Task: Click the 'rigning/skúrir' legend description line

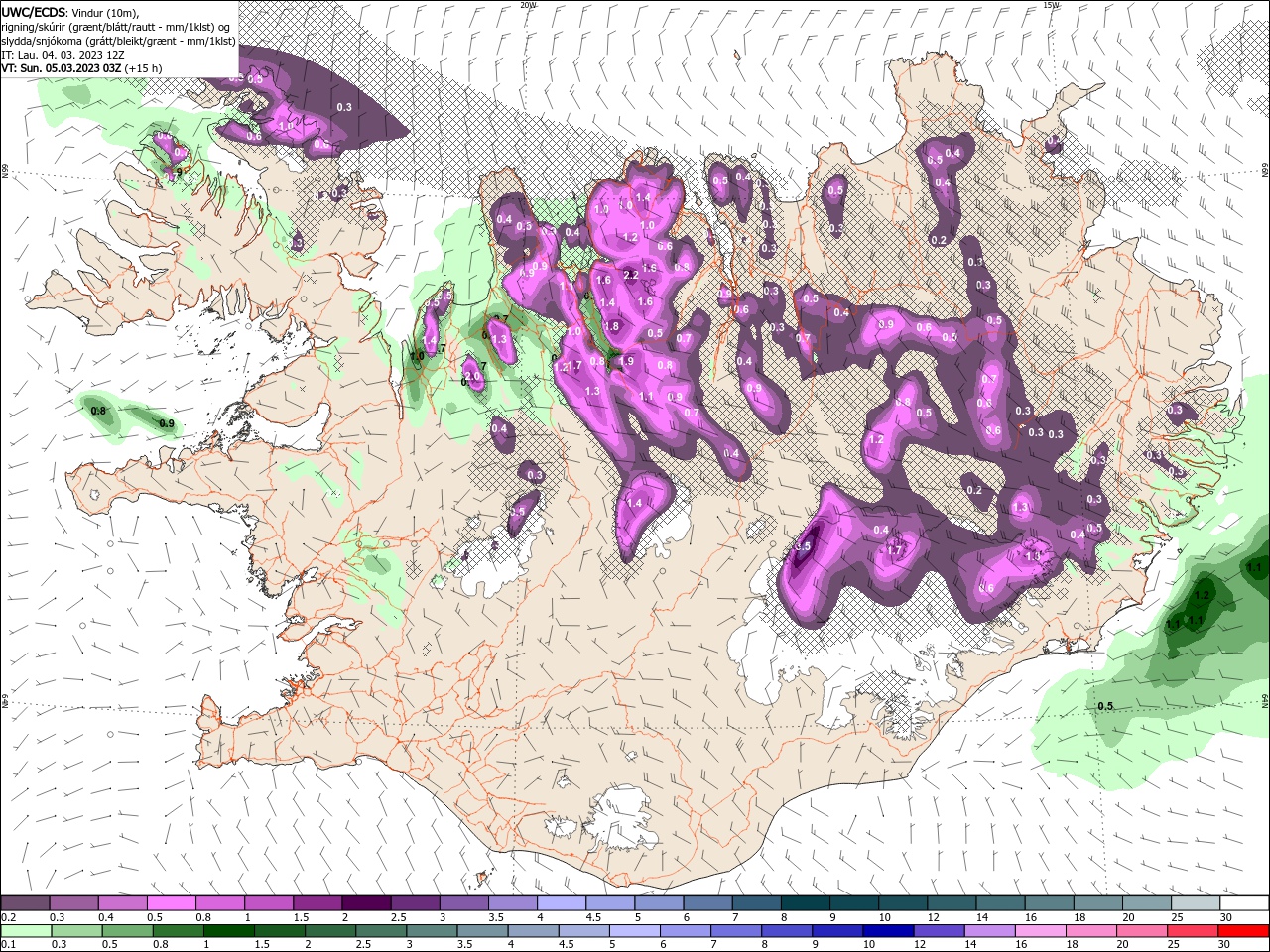Action: click(117, 27)
